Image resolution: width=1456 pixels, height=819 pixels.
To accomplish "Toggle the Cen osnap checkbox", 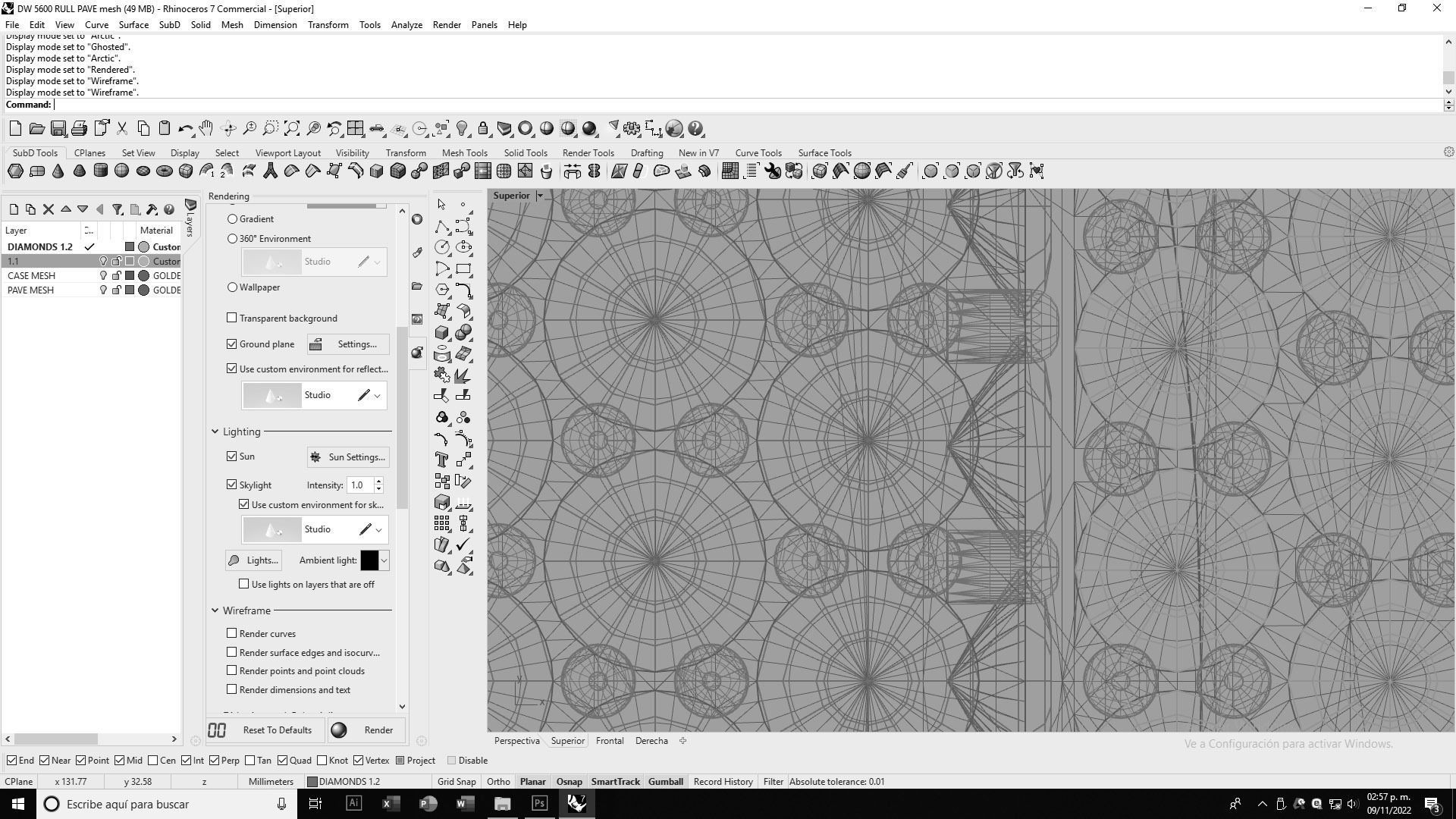I will [x=153, y=761].
